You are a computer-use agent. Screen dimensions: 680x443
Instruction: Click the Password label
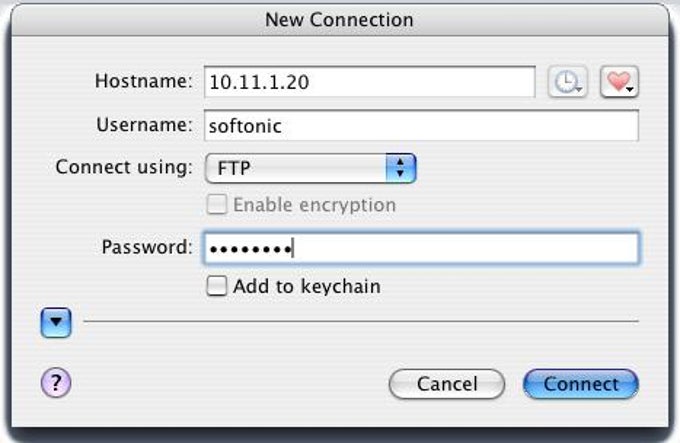tap(147, 247)
